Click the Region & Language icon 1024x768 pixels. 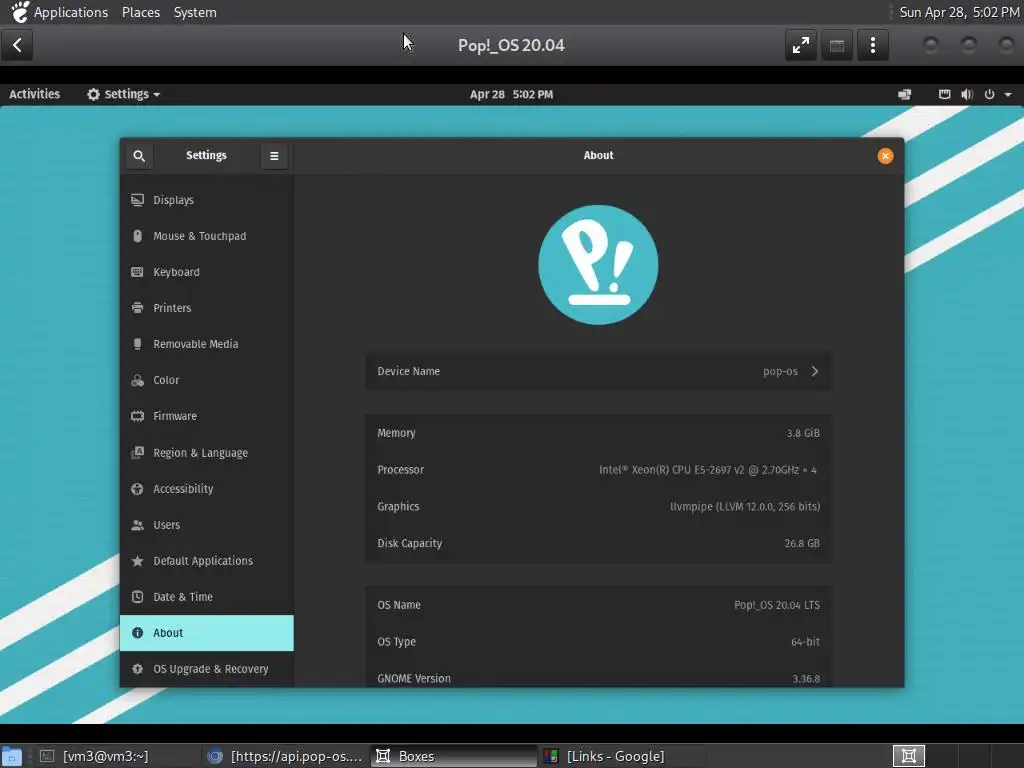pos(137,453)
